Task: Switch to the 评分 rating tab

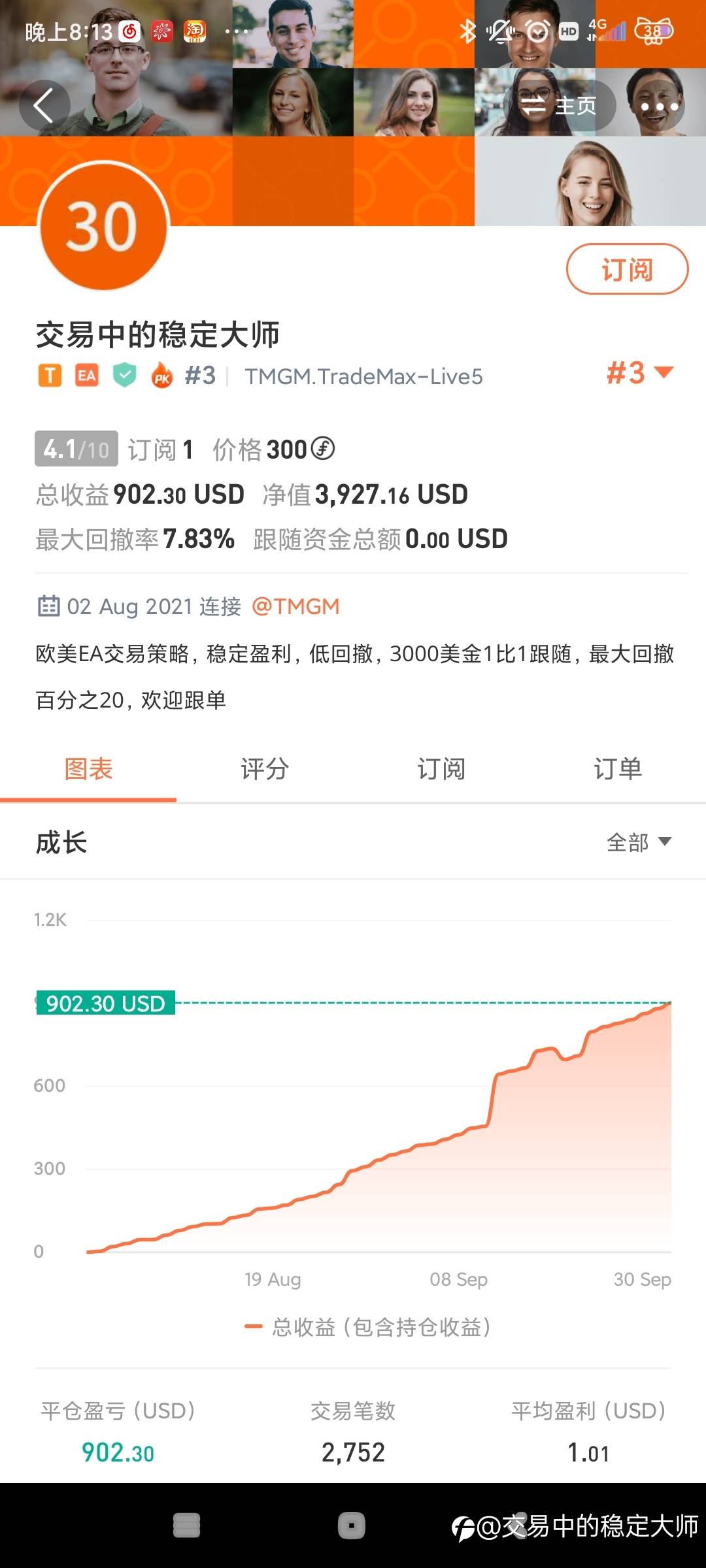Action: pyautogui.click(x=265, y=769)
